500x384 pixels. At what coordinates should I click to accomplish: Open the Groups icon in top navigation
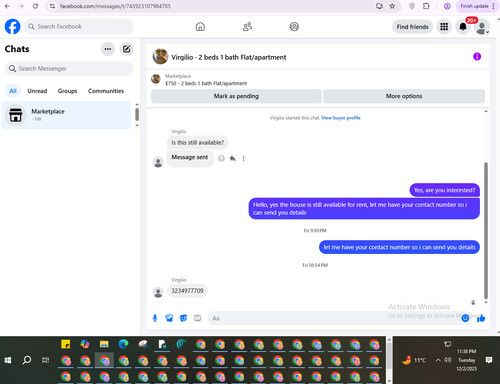[x=294, y=26]
